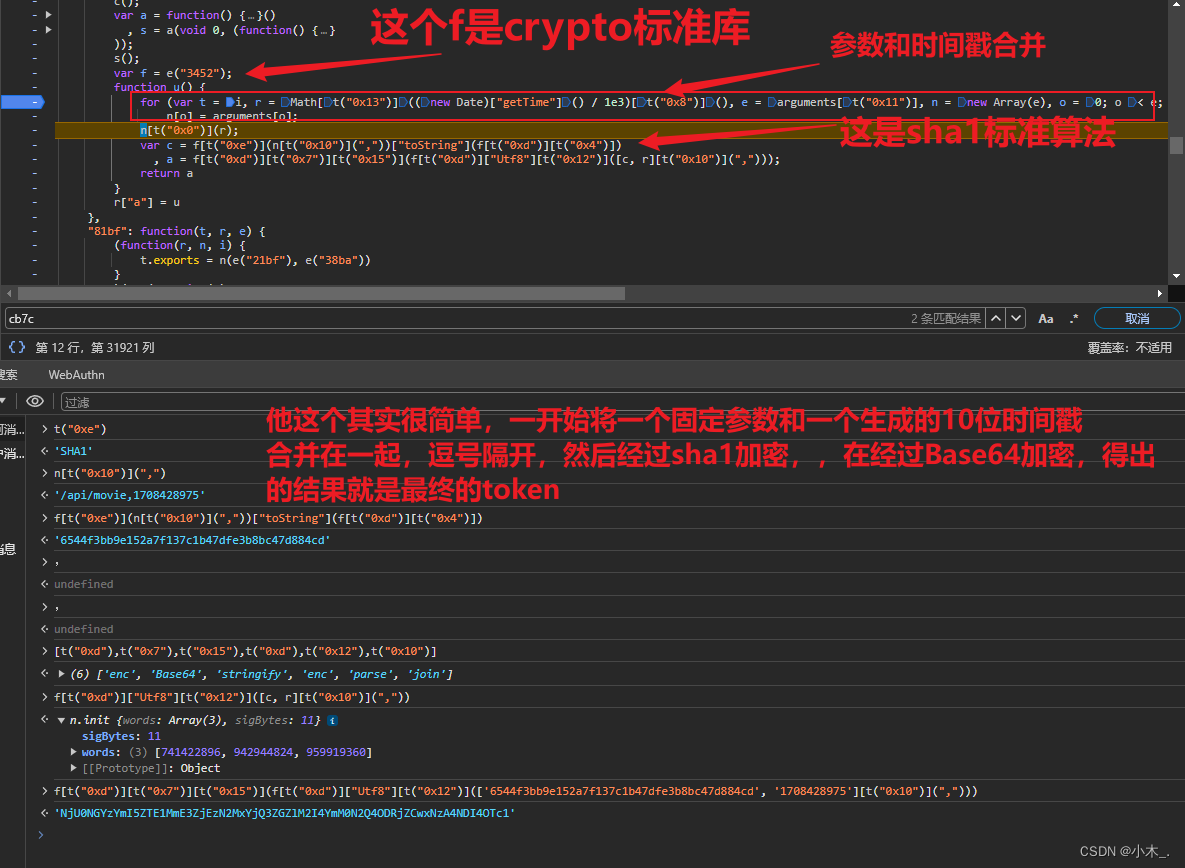Expand the (6) ['enc', 'Base64', ...] array

coord(60,673)
